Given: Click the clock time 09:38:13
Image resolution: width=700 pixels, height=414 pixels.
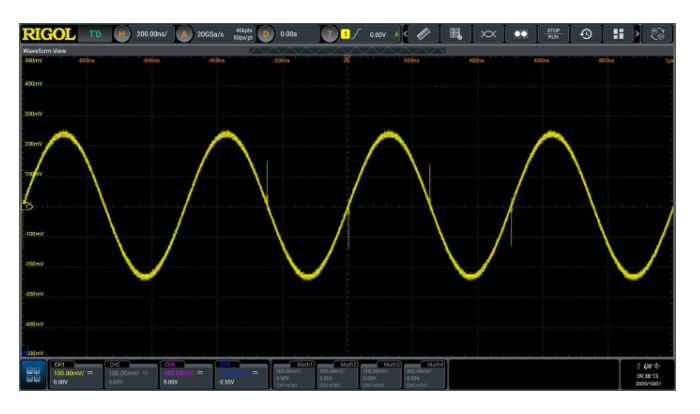Looking at the screenshot, I should 648,376.
